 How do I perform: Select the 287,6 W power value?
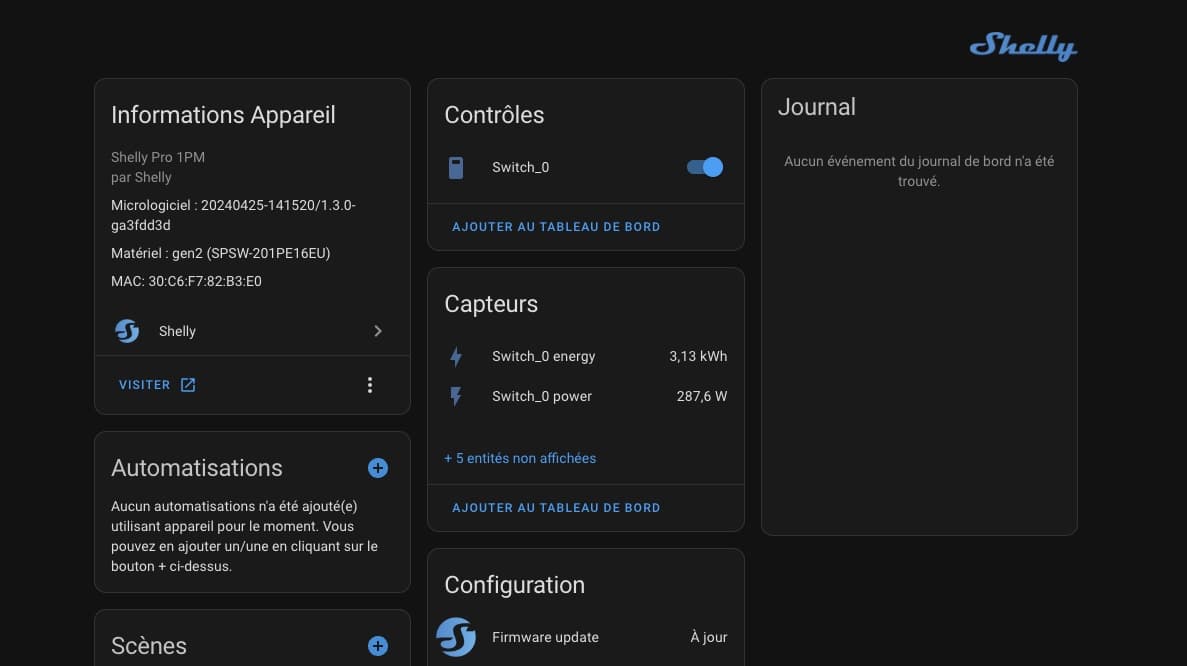coord(702,396)
